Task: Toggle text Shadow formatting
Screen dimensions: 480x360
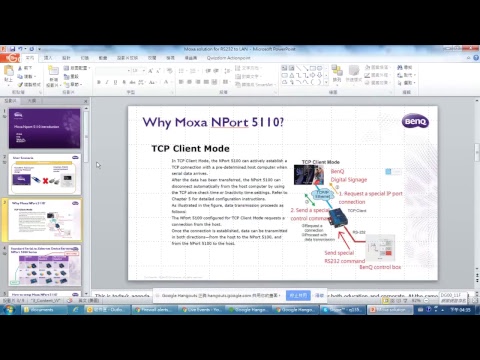Action: pos(124,82)
